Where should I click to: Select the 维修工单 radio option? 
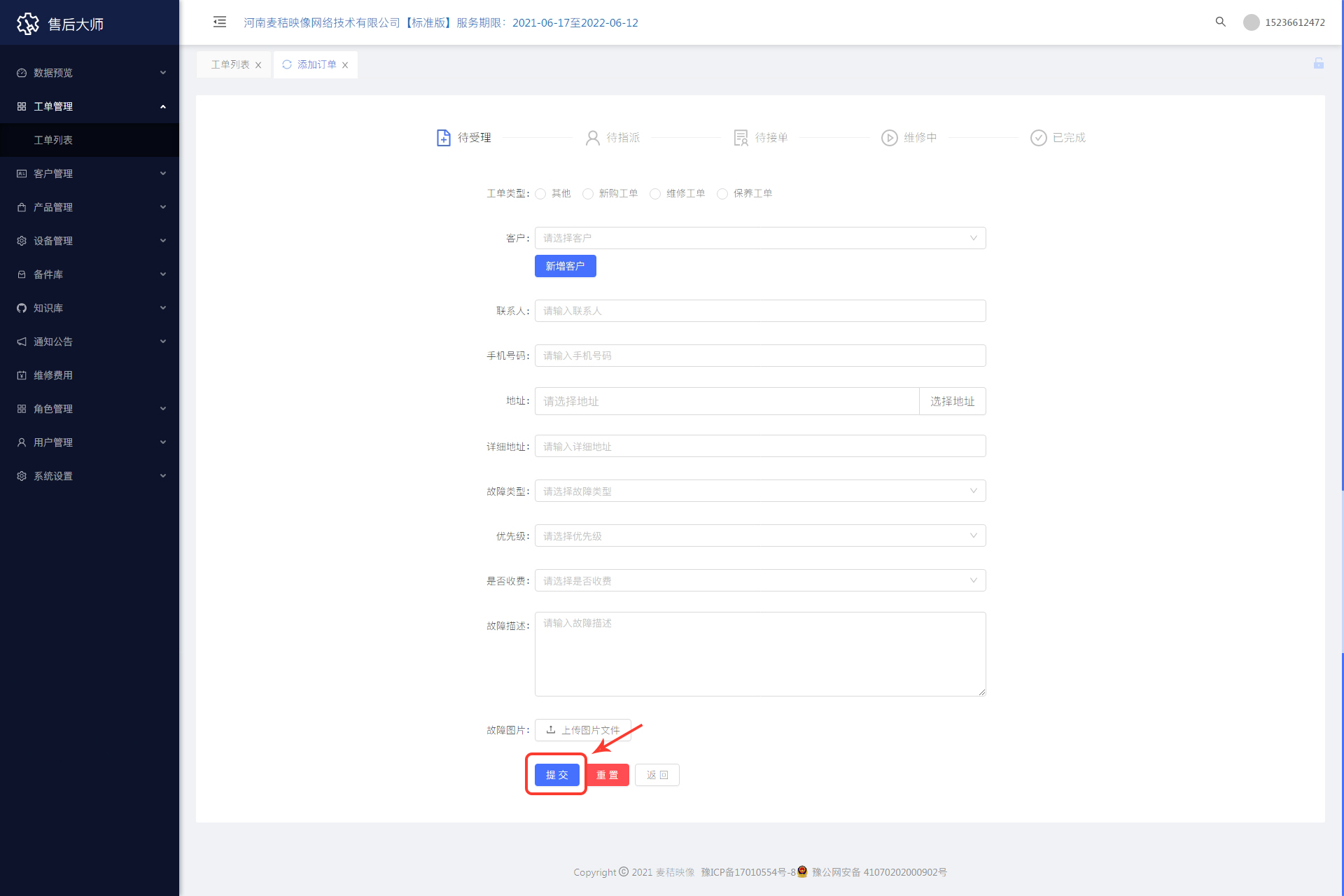click(x=655, y=194)
